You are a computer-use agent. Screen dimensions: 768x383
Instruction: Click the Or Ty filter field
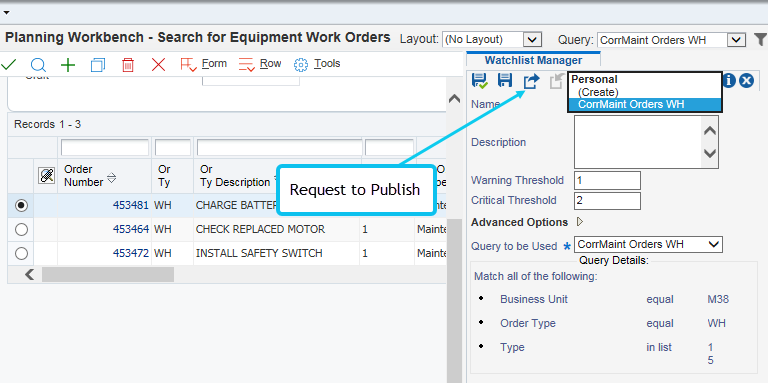[x=173, y=147]
